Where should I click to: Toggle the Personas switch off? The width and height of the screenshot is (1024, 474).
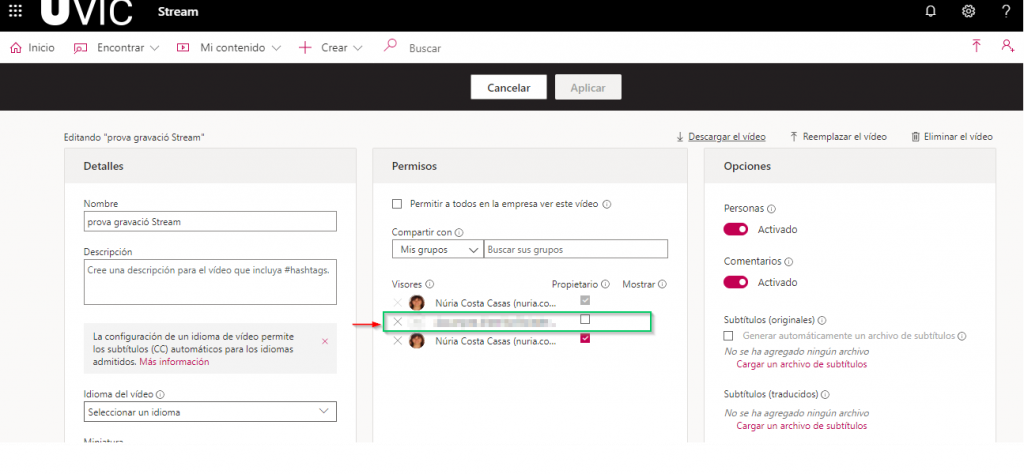tap(736, 229)
